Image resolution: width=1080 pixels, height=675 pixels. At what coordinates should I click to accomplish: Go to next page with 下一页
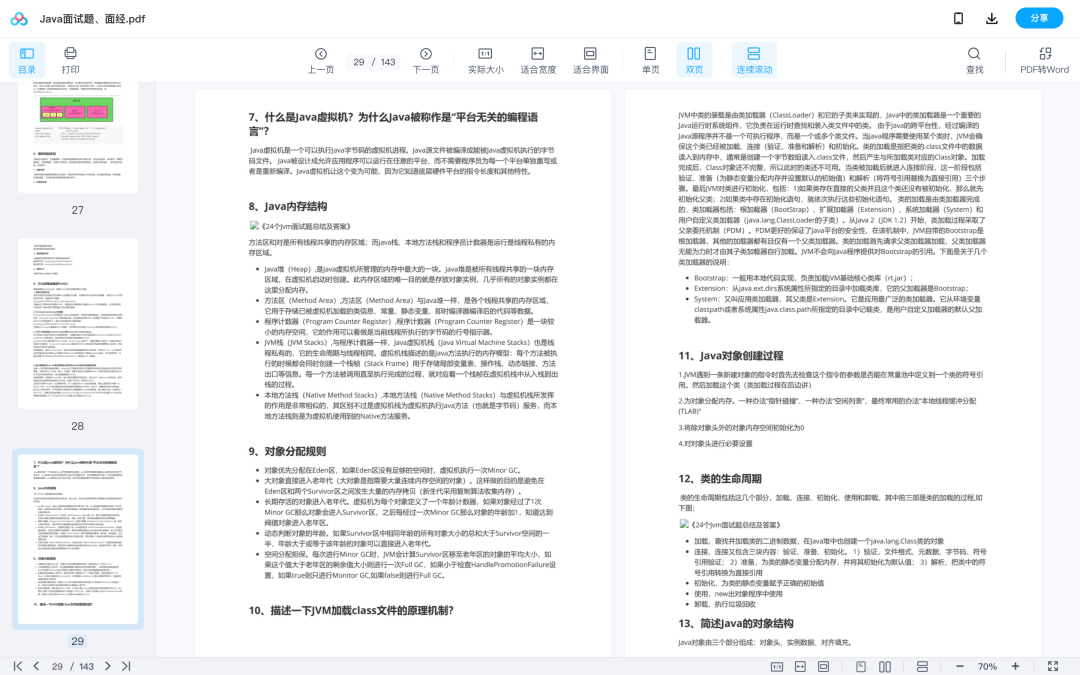click(426, 60)
